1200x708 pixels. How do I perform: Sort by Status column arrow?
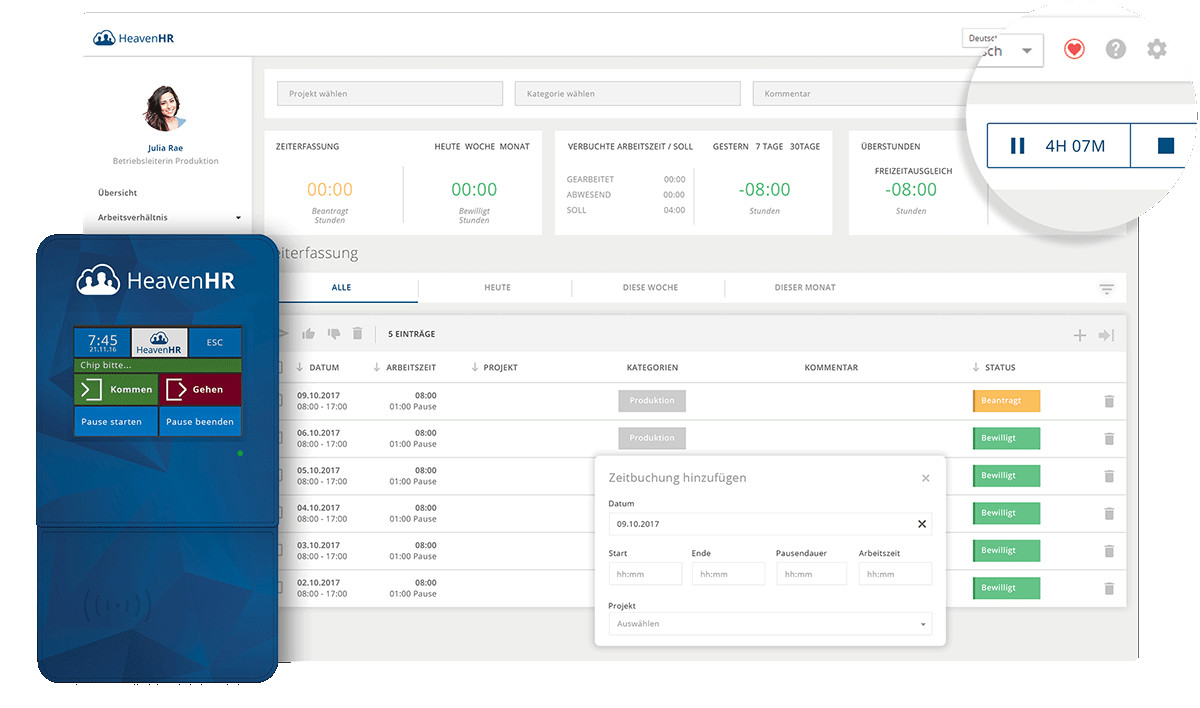(x=976, y=367)
